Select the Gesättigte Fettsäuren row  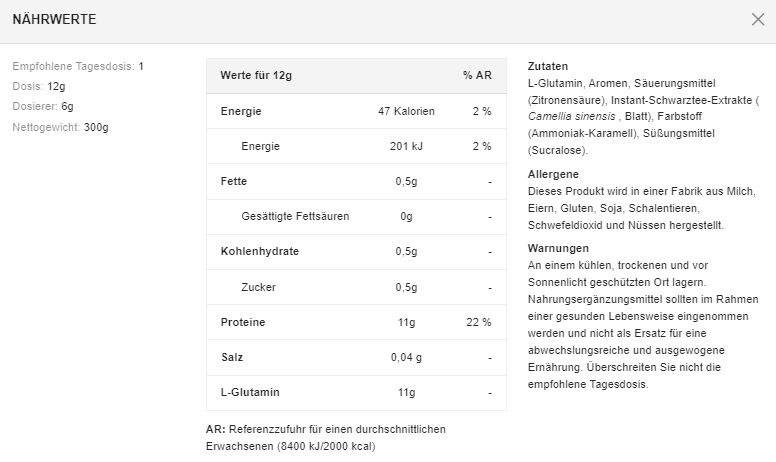(356, 216)
